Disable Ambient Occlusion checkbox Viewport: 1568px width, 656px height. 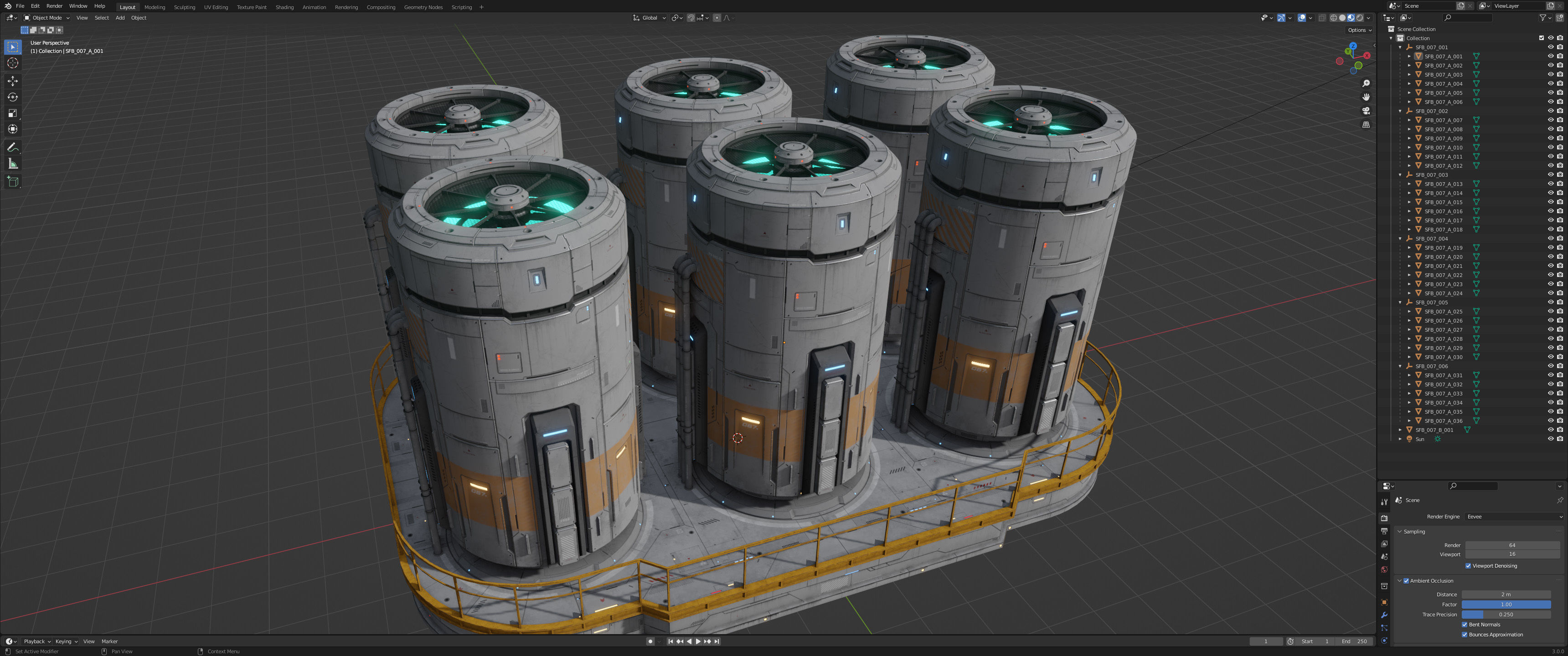click(x=1406, y=580)
